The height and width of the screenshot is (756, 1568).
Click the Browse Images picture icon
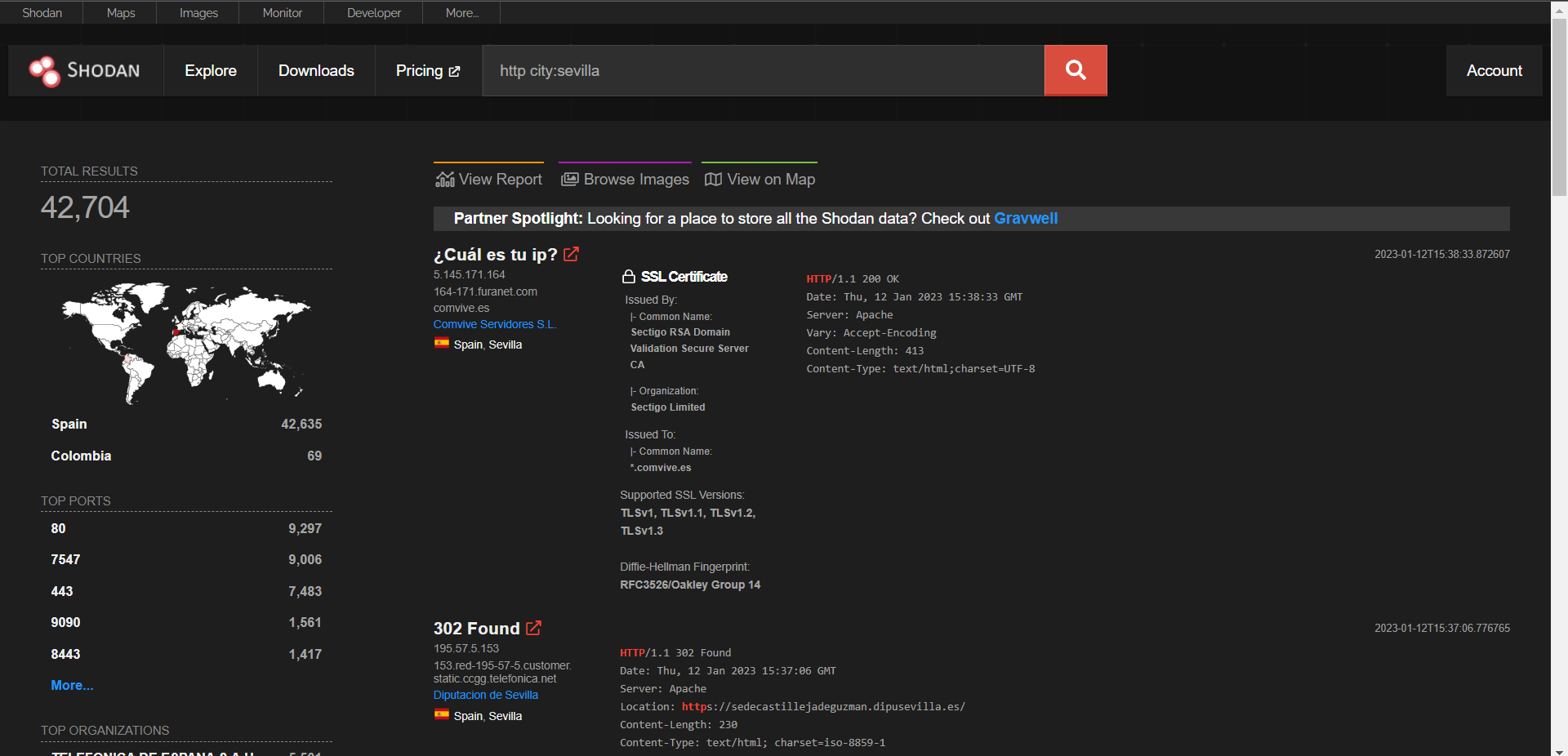(570, 180)
